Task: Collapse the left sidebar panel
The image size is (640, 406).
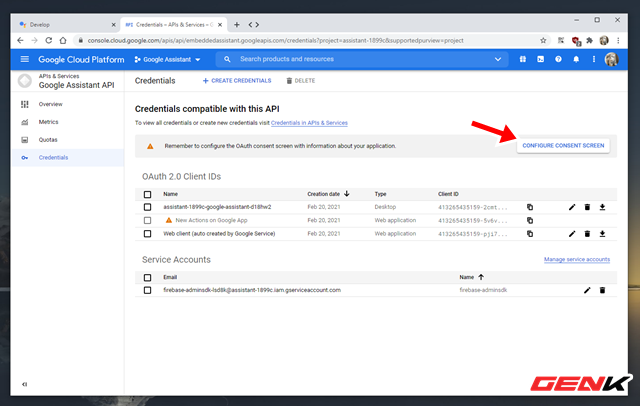Action: [24, 384]
